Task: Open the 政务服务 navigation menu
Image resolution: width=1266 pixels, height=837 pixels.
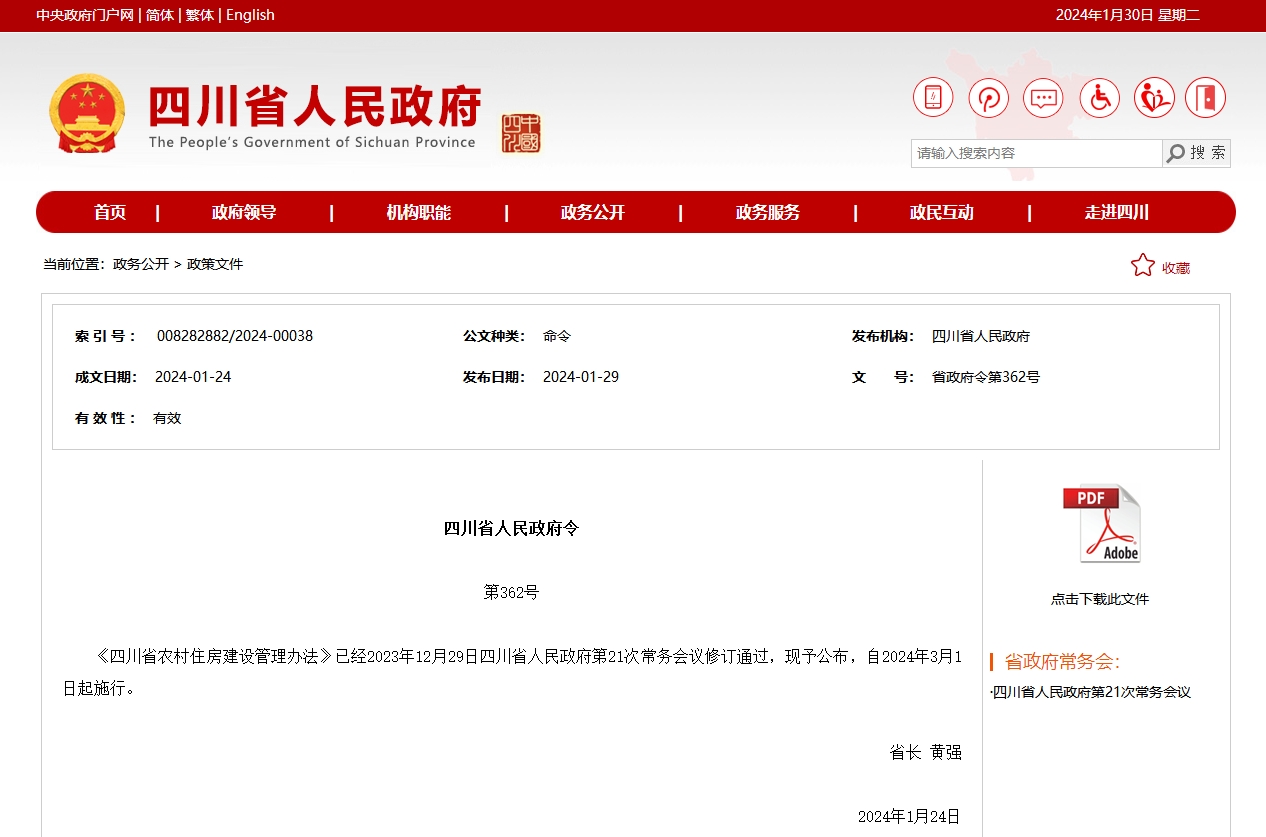Action: tap(767, 212)
